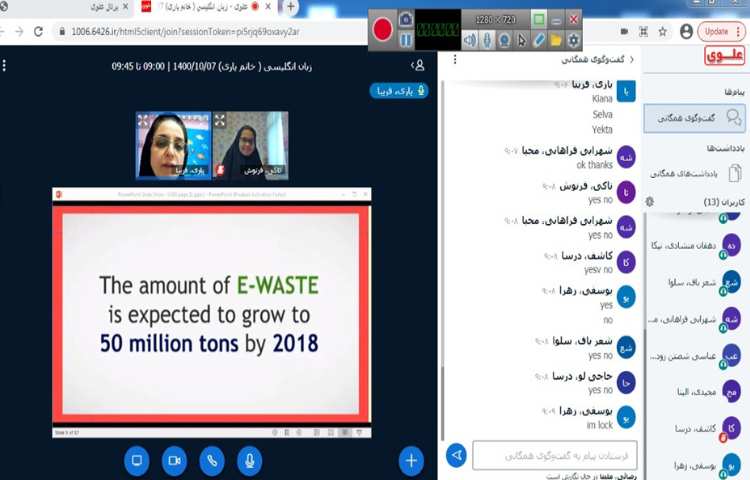
Task: Take a screenshot with the recorder camera icon
Action: (x=406, y=19)
